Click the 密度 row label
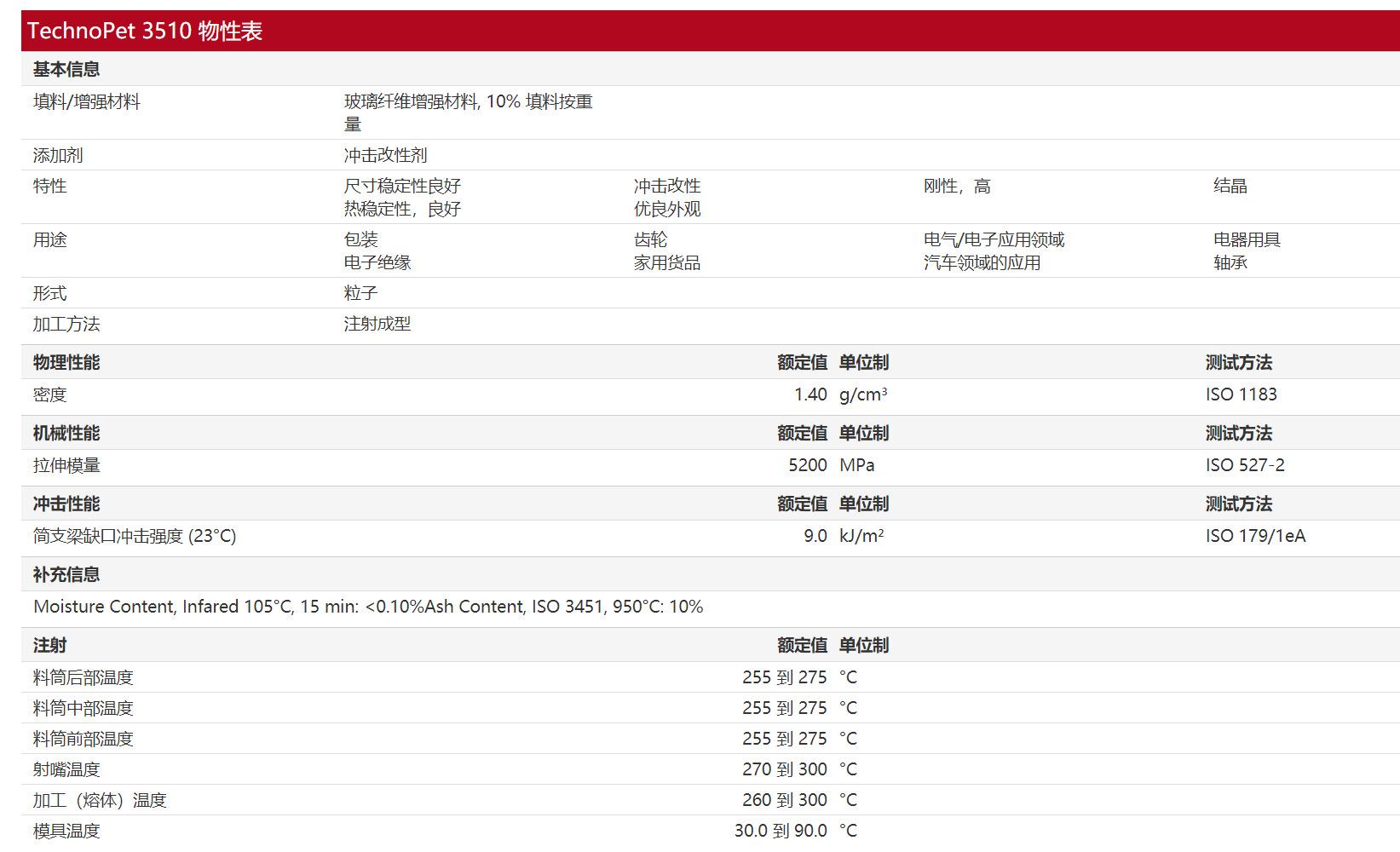The image size is (1400, 852). click(49, 394)
